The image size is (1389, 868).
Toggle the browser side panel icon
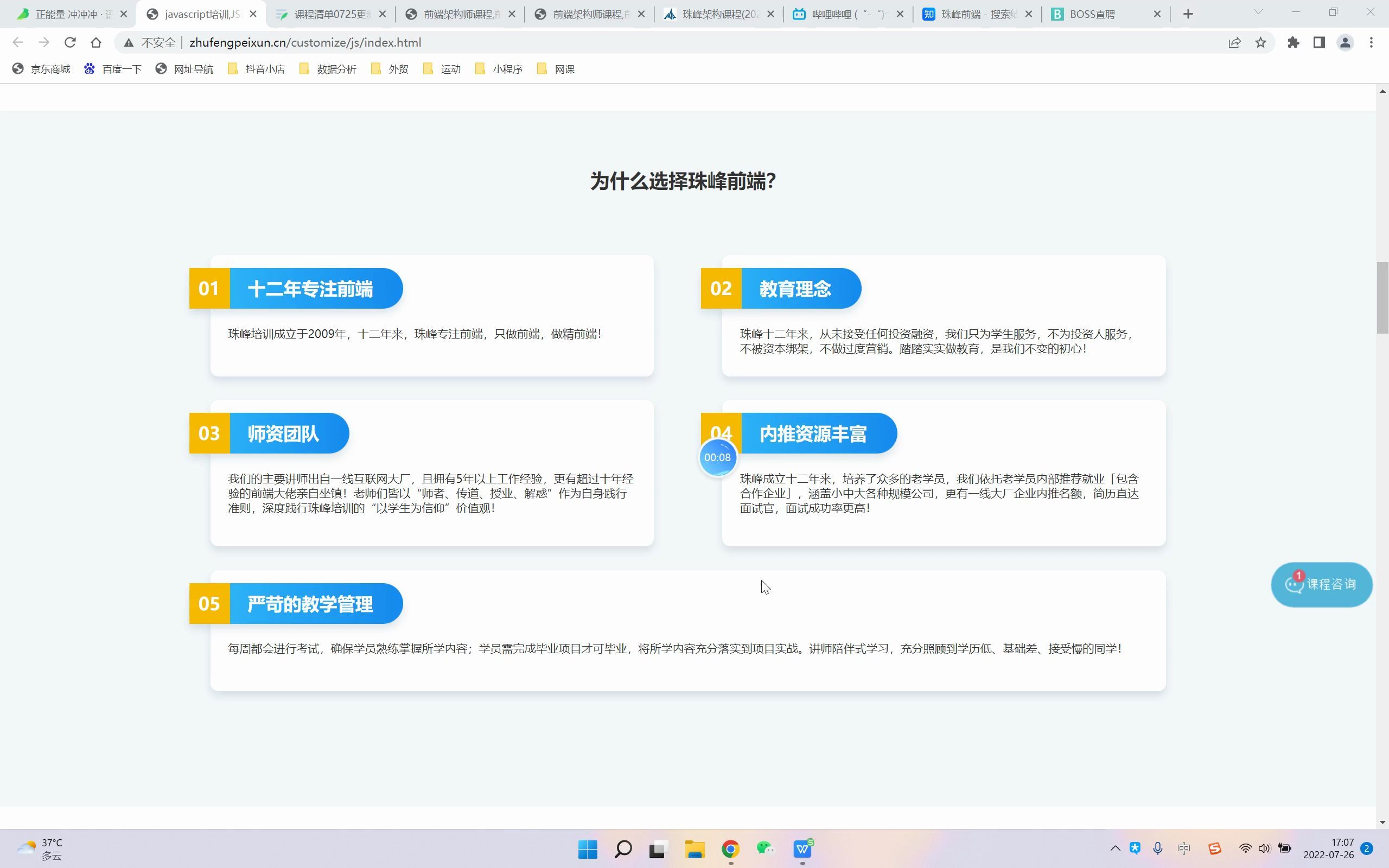(1319, 42)
